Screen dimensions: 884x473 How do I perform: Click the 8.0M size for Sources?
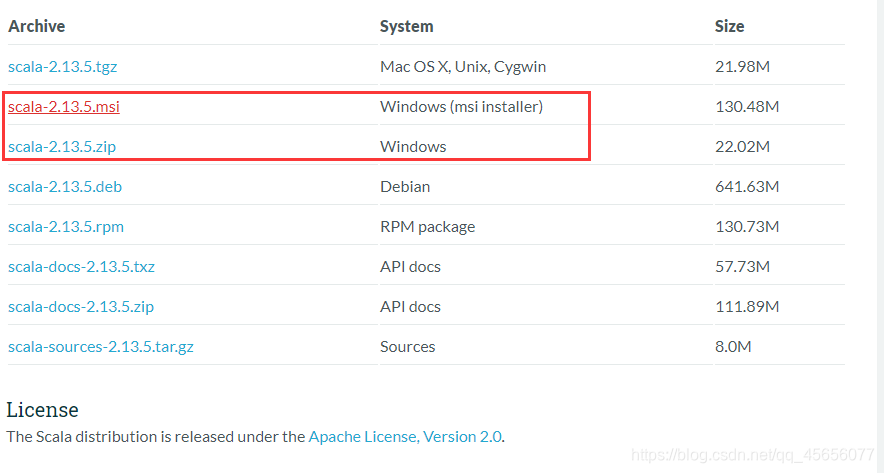(x=733, y=347)
